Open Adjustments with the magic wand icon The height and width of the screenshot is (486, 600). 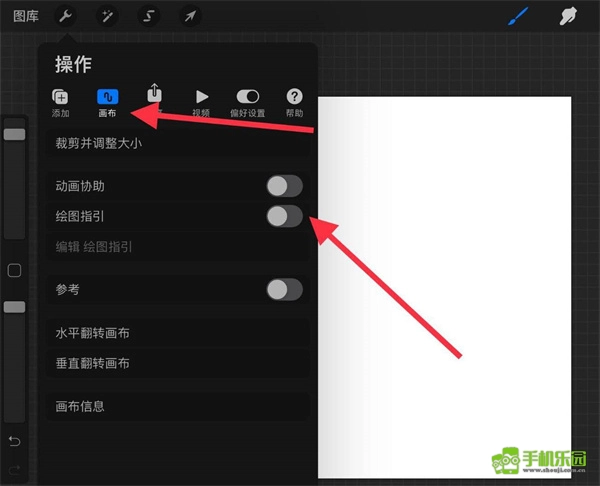tap(107, 16)
